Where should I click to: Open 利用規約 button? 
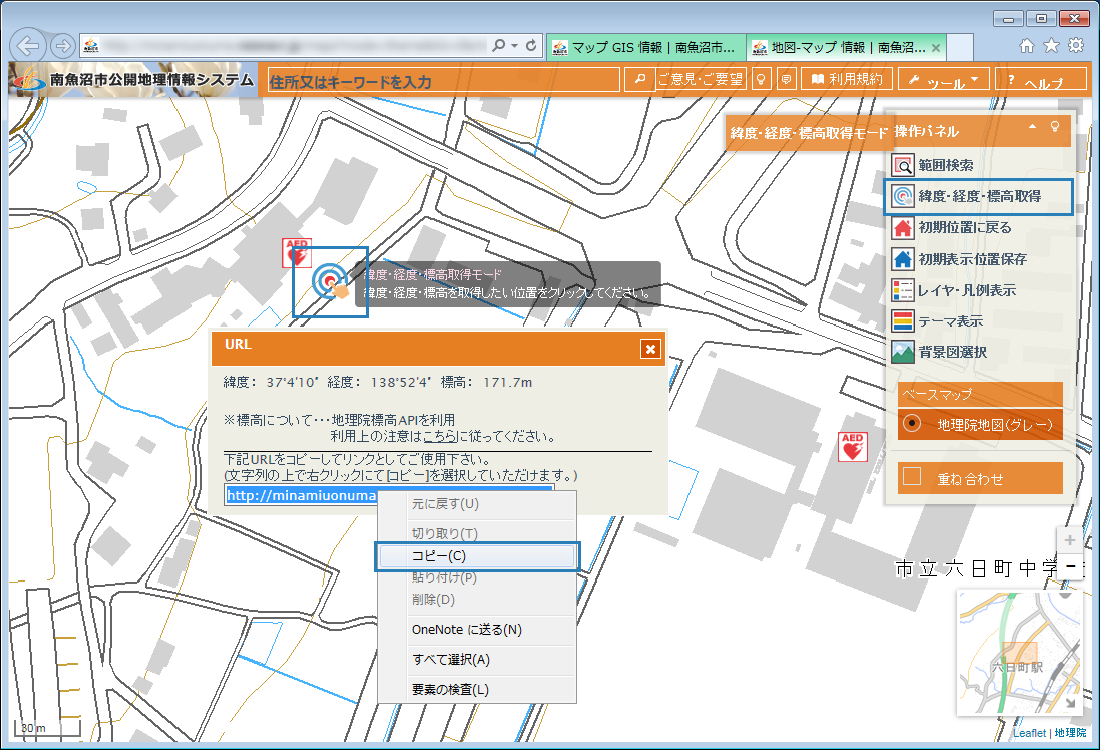847,79
